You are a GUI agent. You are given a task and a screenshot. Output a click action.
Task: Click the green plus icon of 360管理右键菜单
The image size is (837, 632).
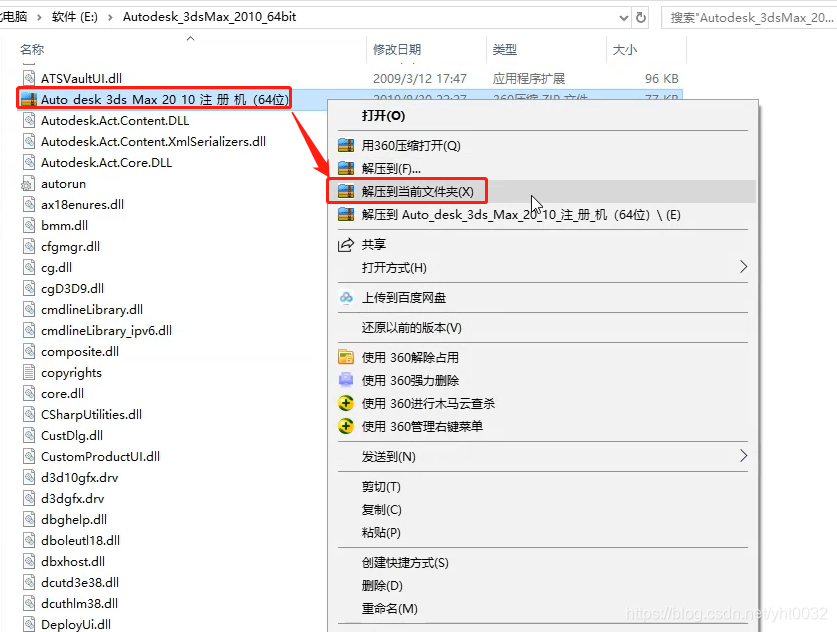click(x=346, y=426)
